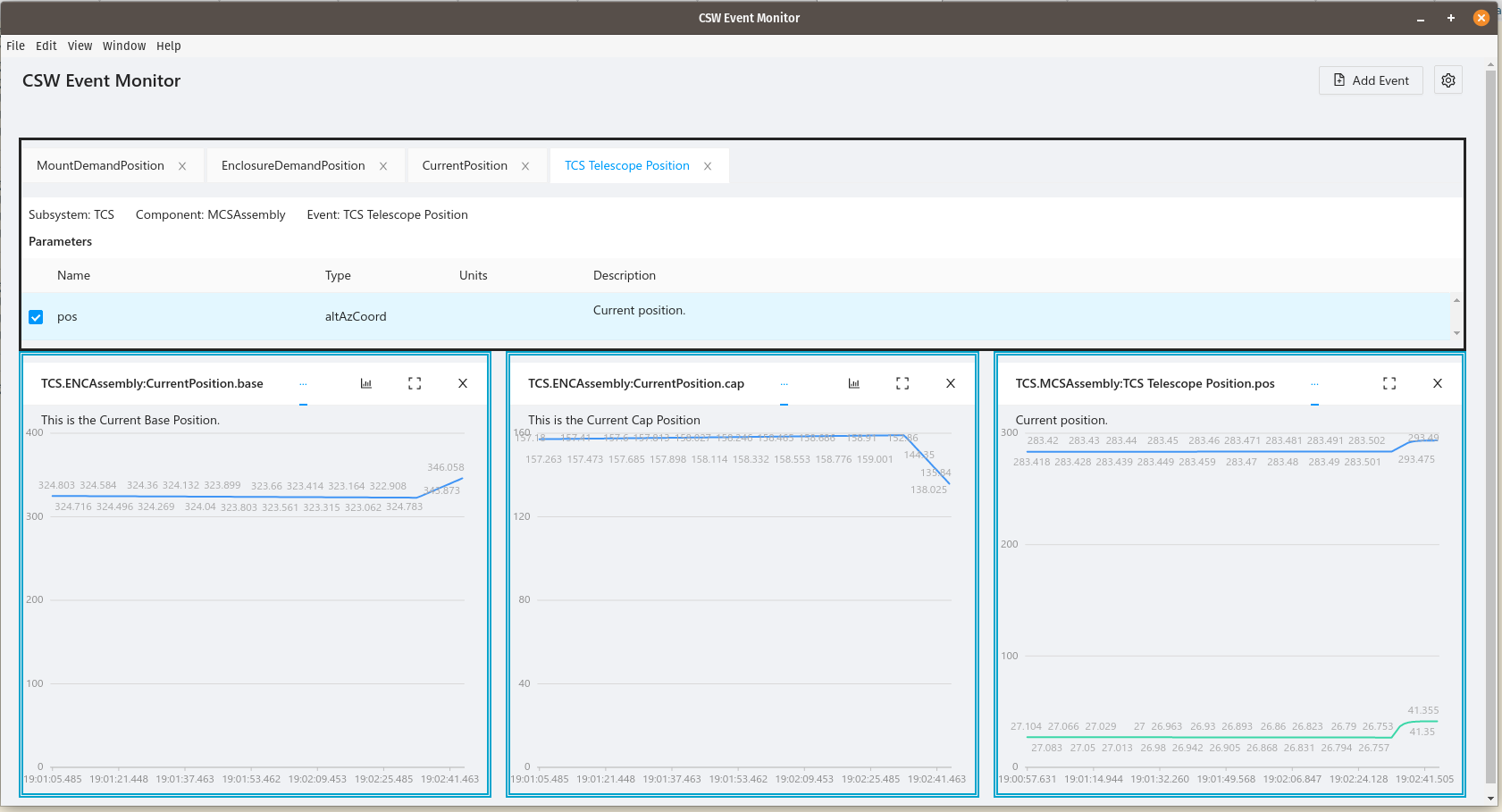Click the Description column header

click(x=625, y=275)
